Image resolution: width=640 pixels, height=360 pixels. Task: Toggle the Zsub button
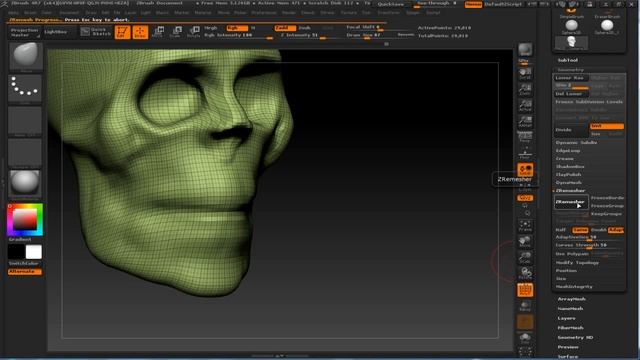tap(304, 28)
